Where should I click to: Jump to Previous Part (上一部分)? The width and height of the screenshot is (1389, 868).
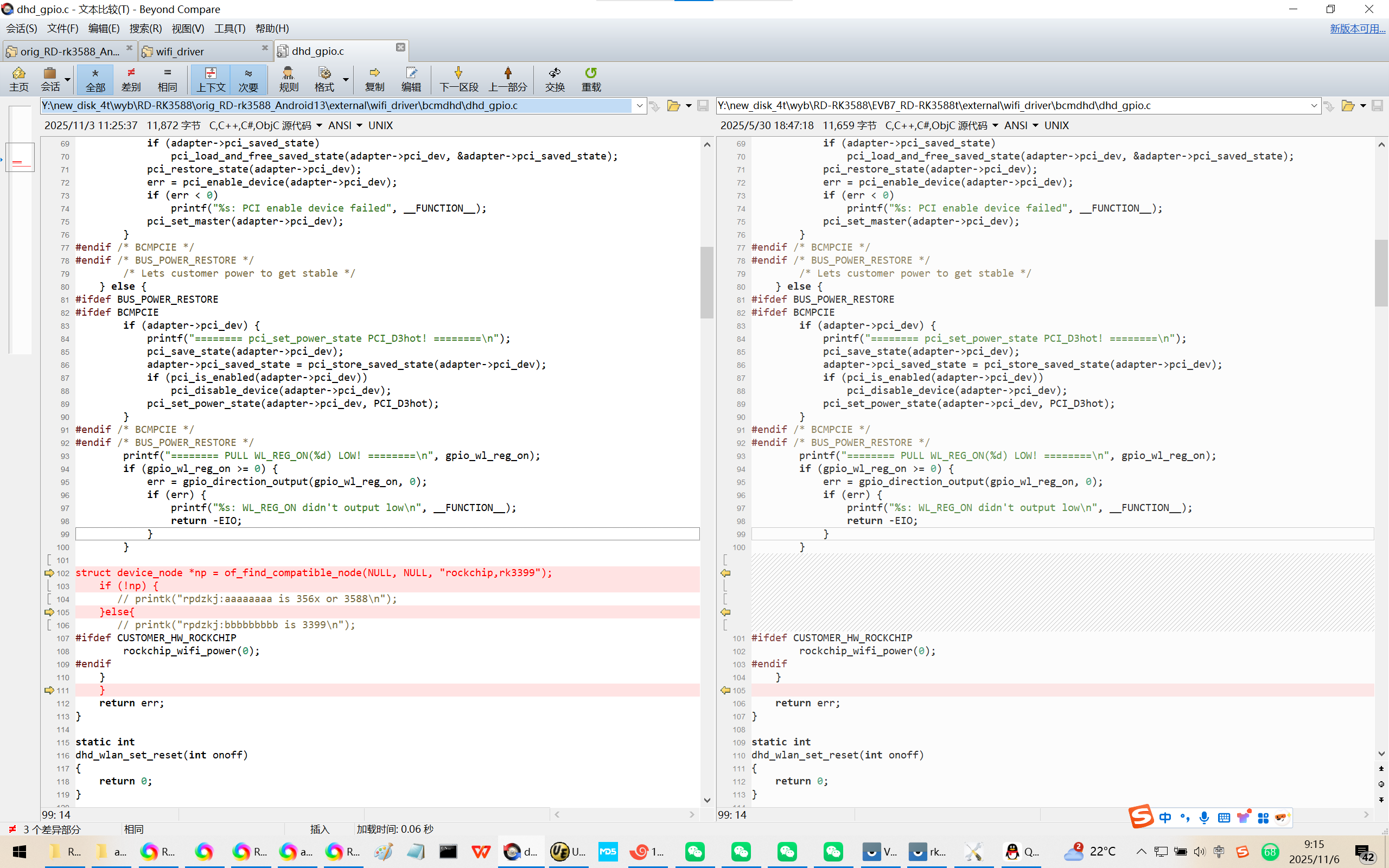[507, 79]
